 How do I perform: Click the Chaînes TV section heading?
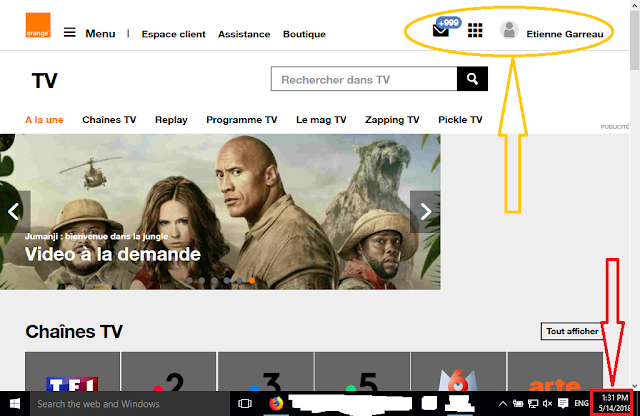74,331
